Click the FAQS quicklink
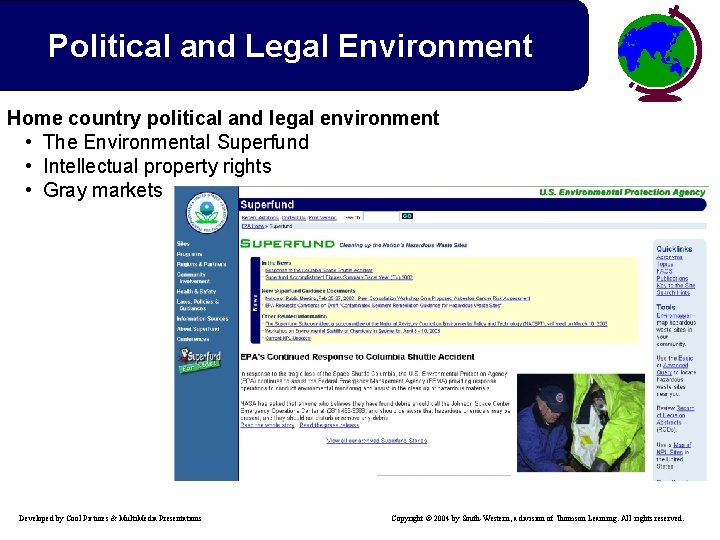720x540 pixels. click(x=664, y=271)
